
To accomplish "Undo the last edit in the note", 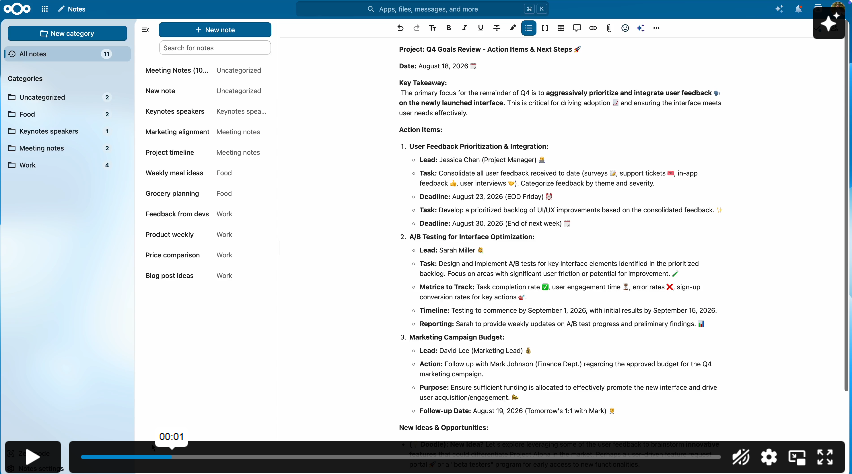I will 400,28.
